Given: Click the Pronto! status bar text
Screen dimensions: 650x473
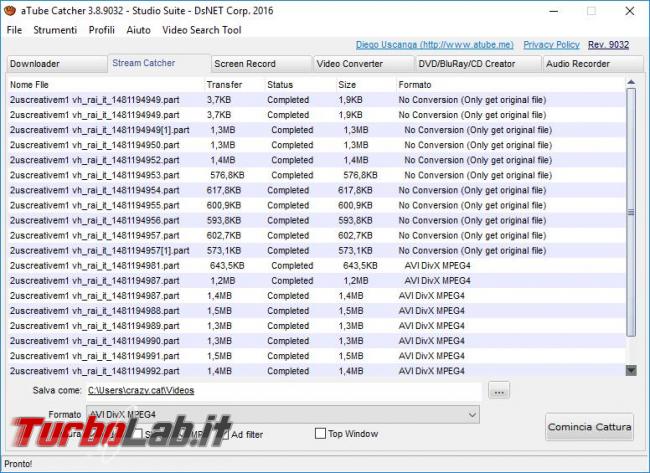Looking at the screenshot, I should (18, 464).
